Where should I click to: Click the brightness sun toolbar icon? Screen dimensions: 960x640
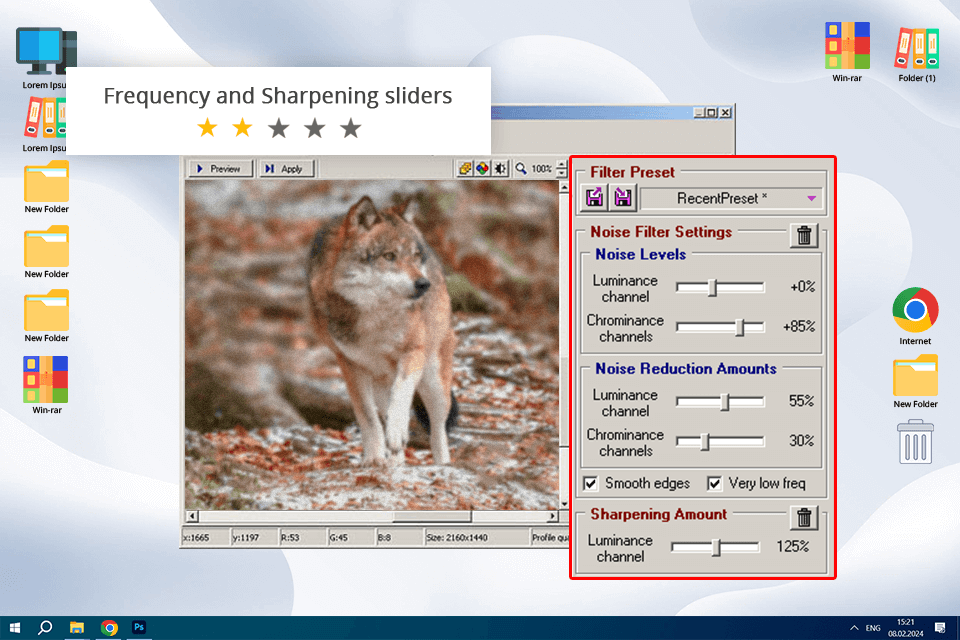(500, 168)
